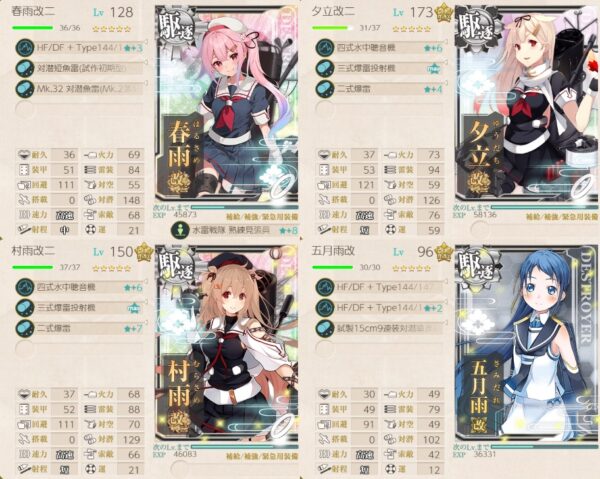The height and width of the screenshot is (479, 600).
Task: Select Harusame's Mk.32 ASW torpedo icon
Action: 25,89
